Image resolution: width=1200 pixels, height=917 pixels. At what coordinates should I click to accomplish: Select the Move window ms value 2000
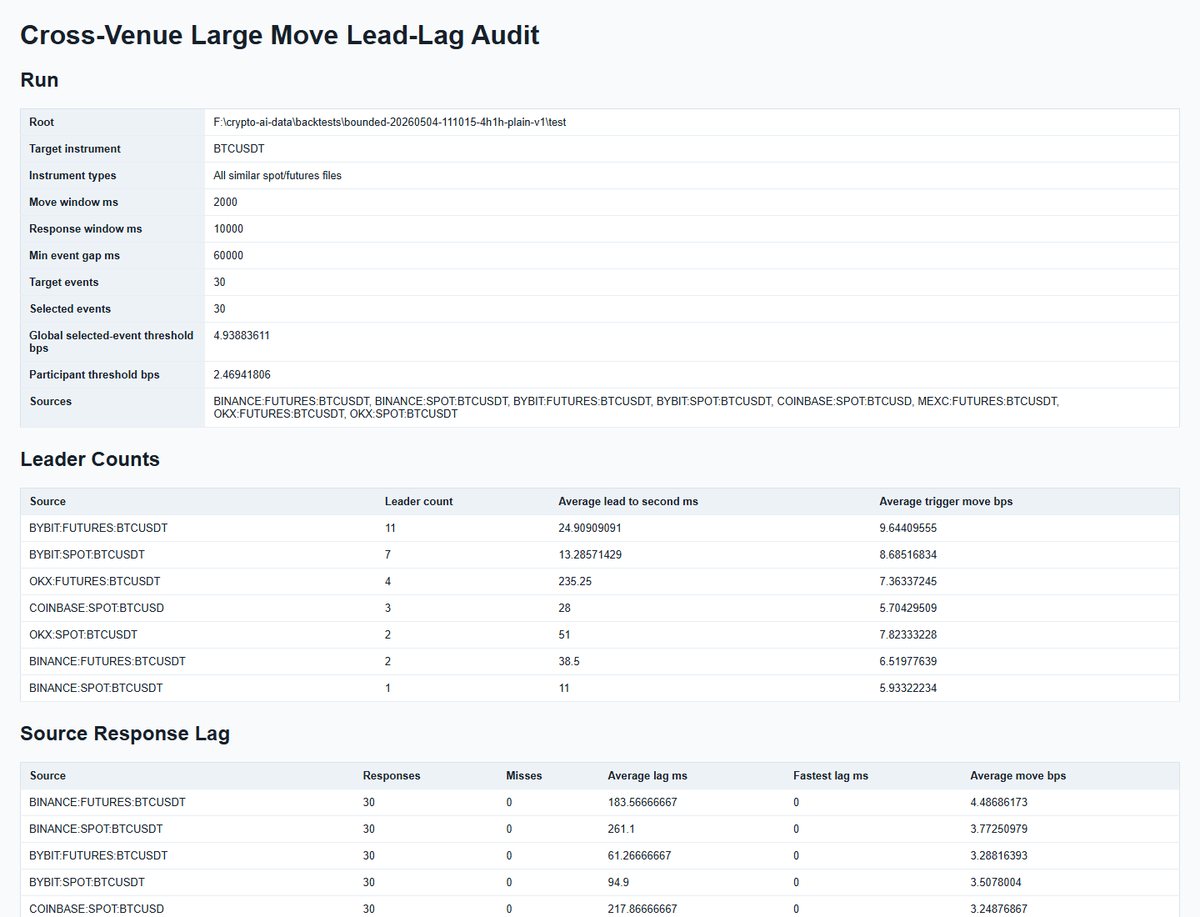point(226,202)
